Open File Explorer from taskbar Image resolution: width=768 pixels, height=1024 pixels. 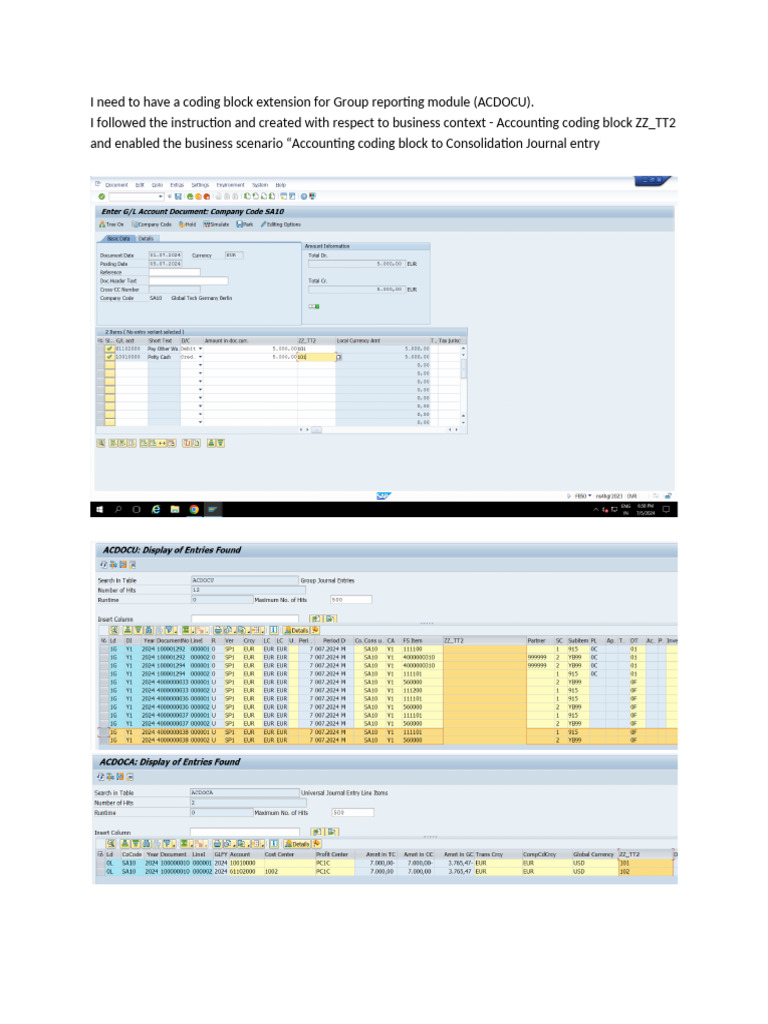[x=174, y=509]
